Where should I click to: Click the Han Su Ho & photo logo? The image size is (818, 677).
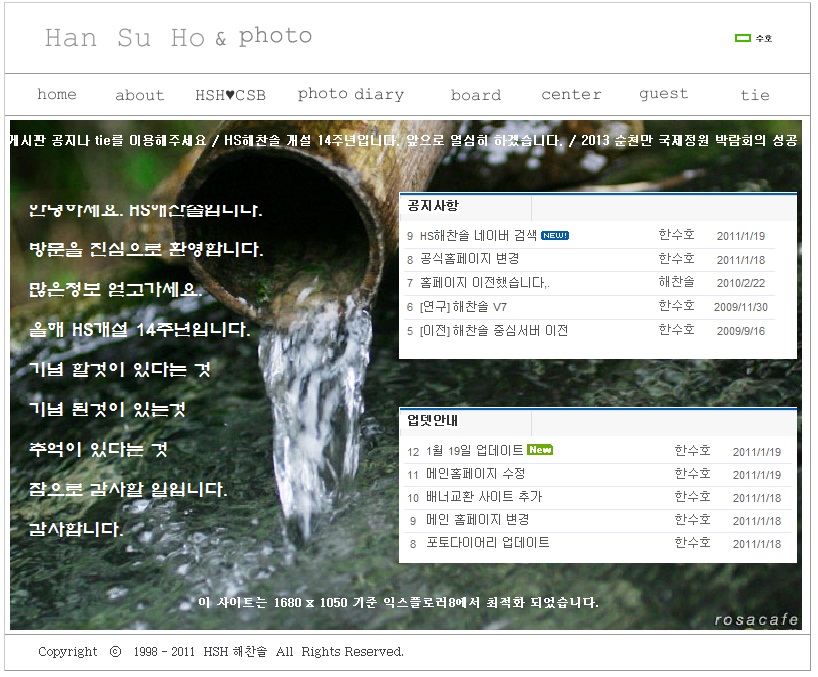pos(178,38)
